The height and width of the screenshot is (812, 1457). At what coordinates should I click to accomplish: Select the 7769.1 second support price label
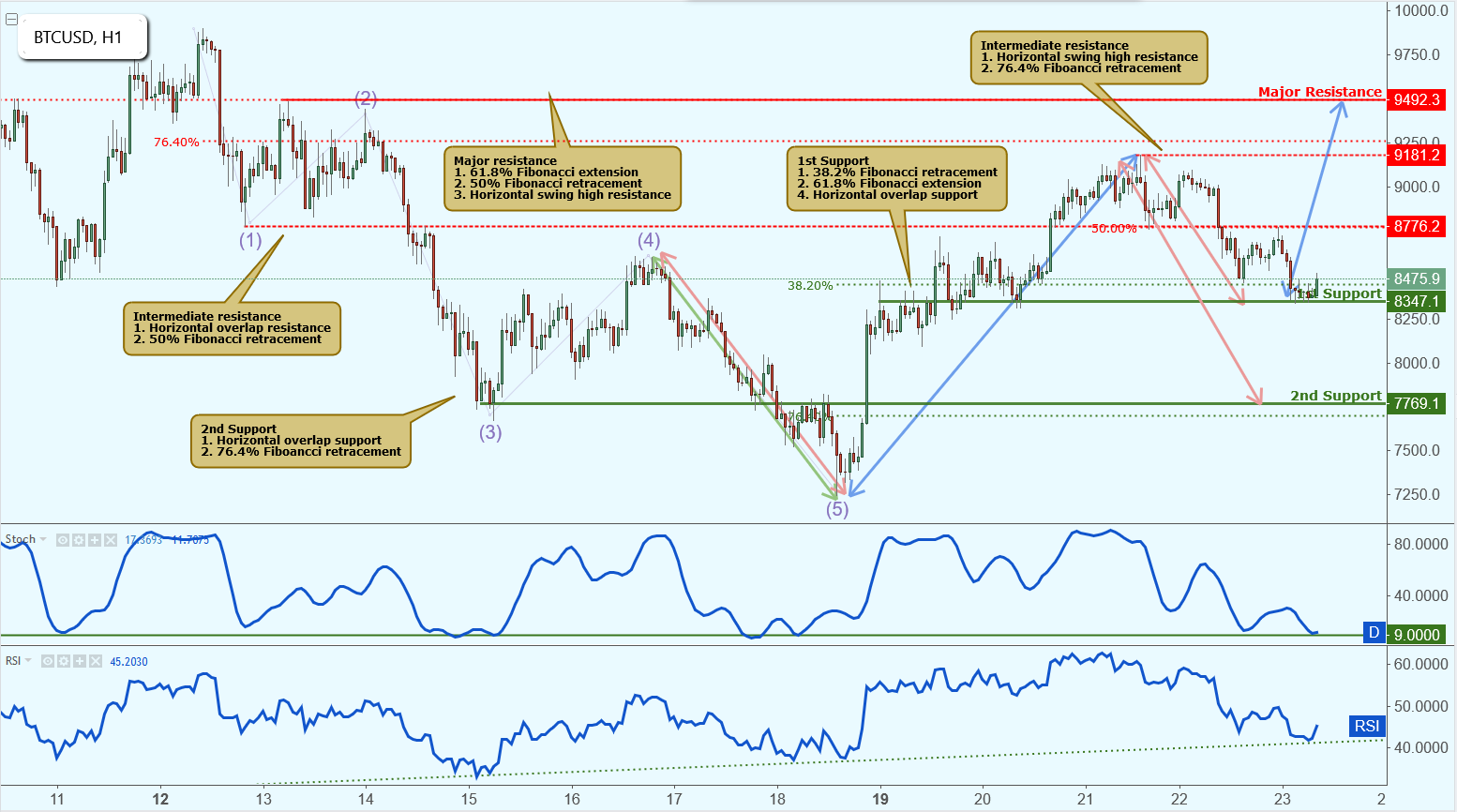click(x=1416, y=403)
